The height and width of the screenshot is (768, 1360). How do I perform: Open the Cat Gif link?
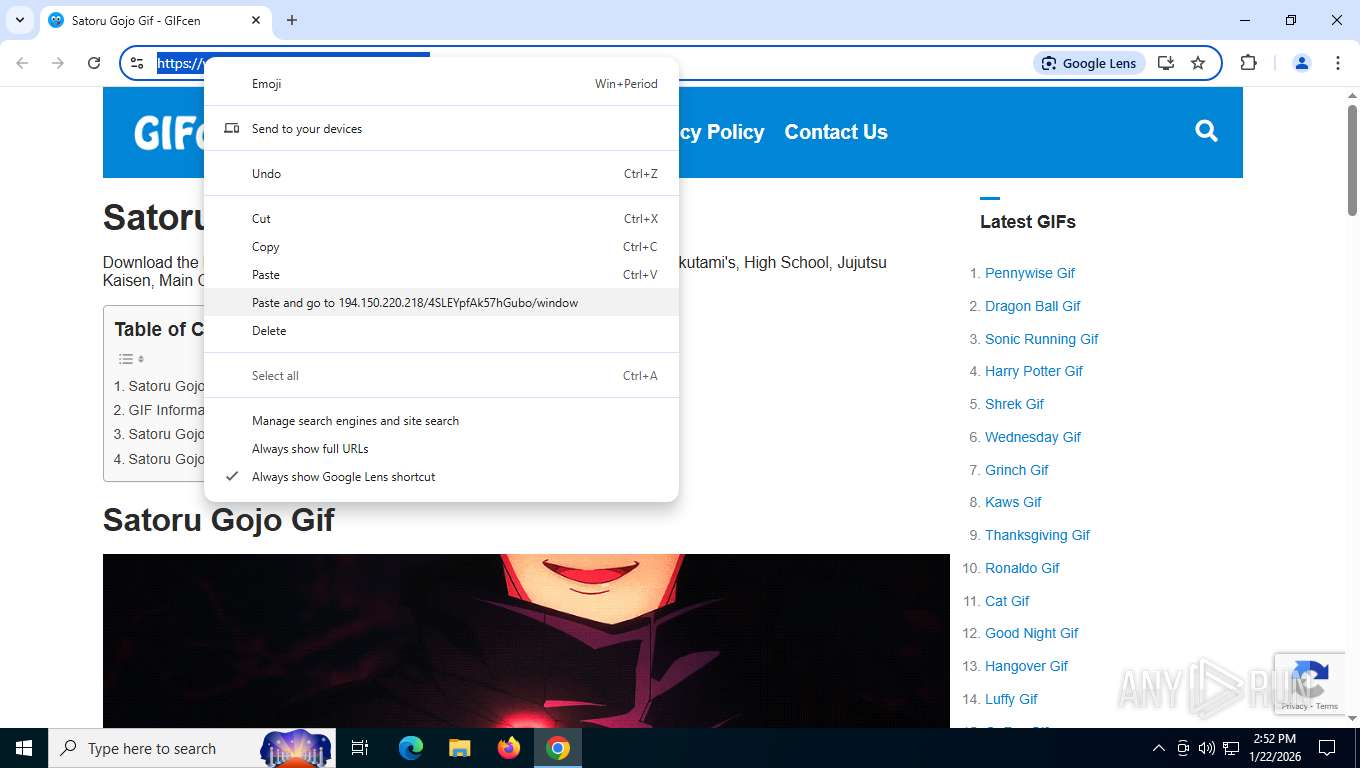1007,601
